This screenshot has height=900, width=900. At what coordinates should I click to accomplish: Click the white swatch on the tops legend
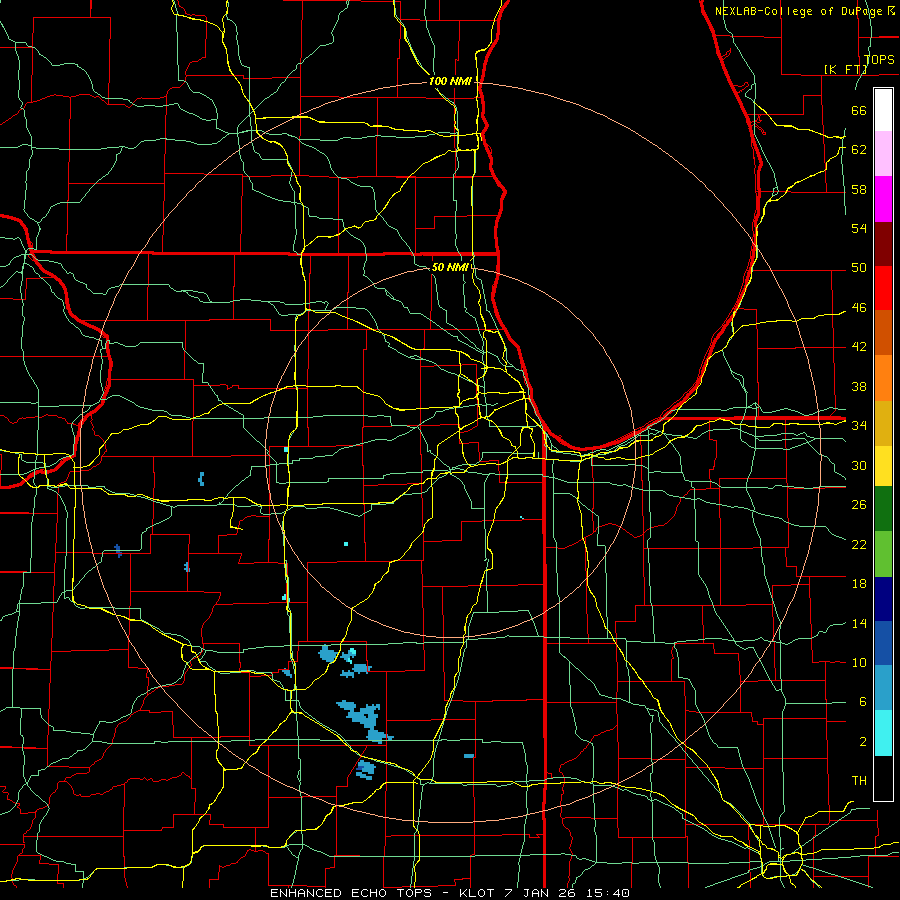[x=883, y=110]
